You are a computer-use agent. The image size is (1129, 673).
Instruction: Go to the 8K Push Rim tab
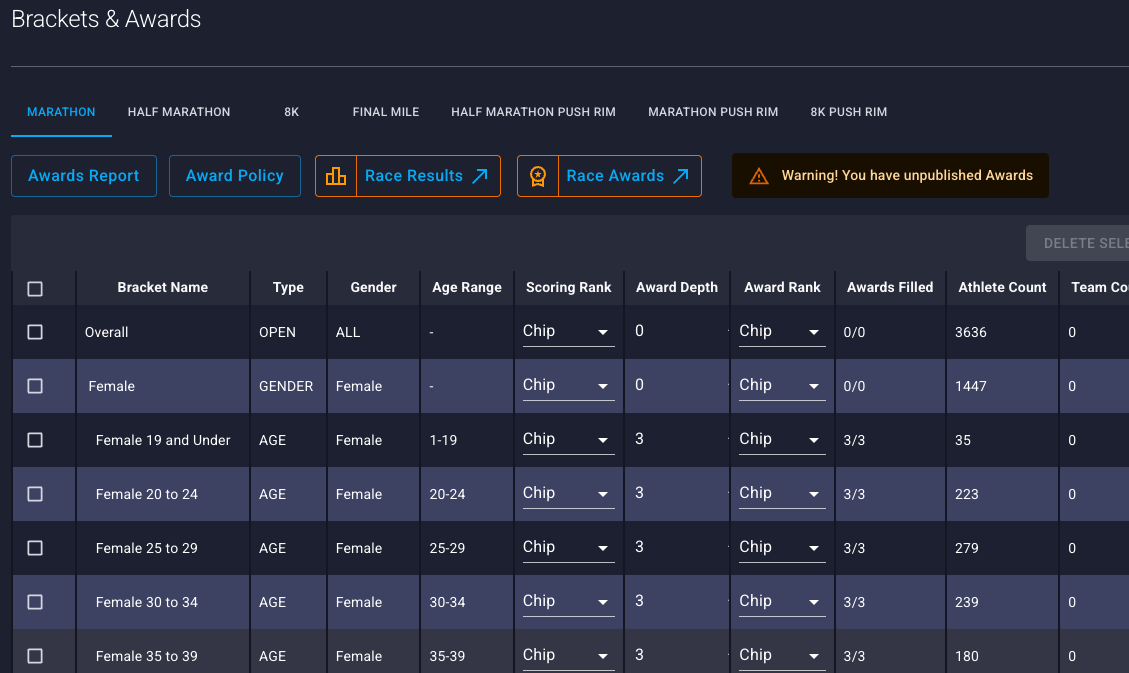(848, 112)
